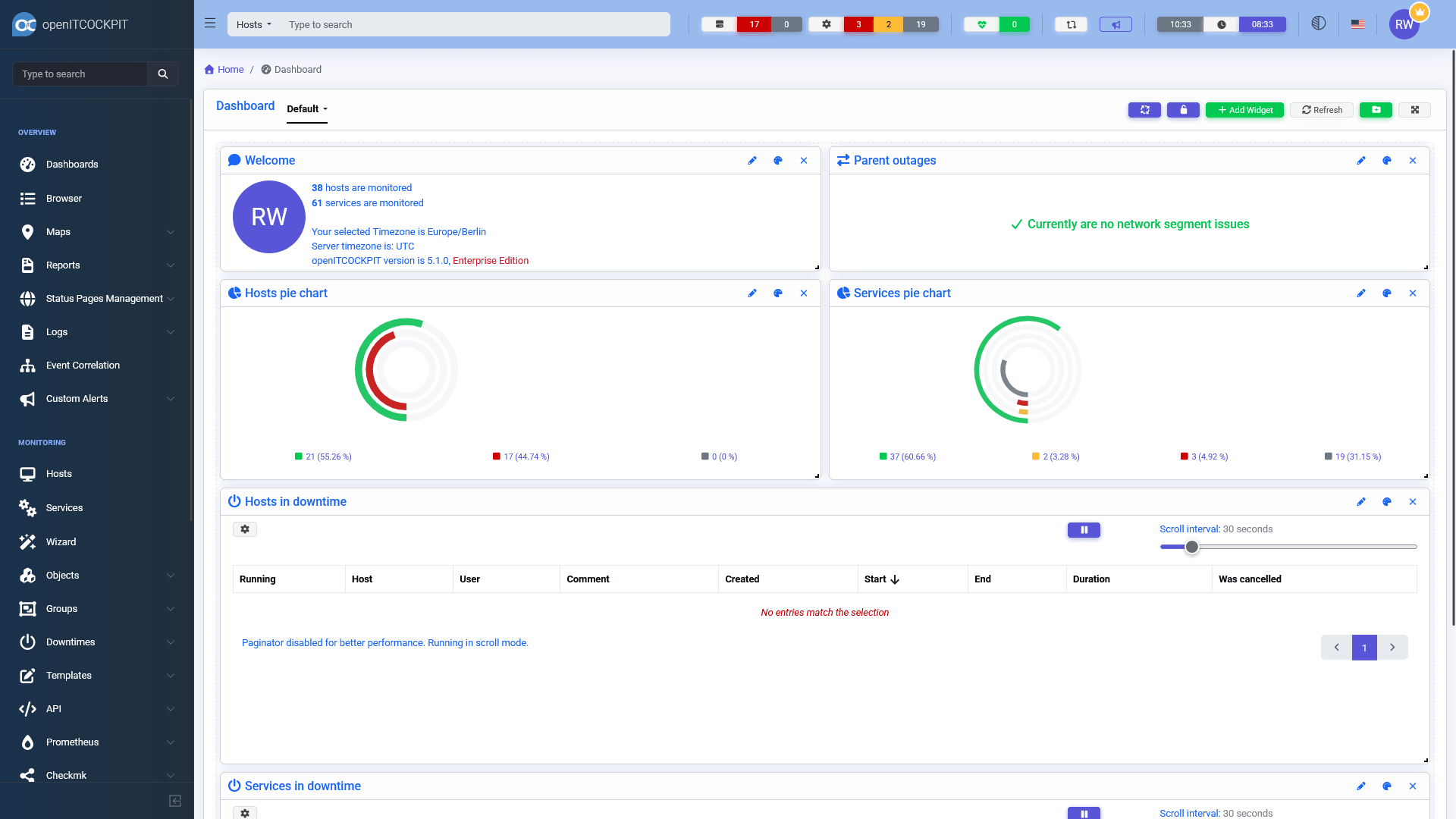Open the Default dashboard tab dropdown
The width and height of the screenshot is (1456, 819).
(307, 109)
